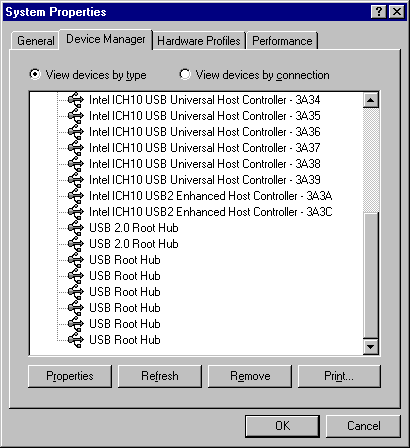Click USB icon beside Host Controller 3A36
The width and height of the screenshot is (410, 448).
76,132
